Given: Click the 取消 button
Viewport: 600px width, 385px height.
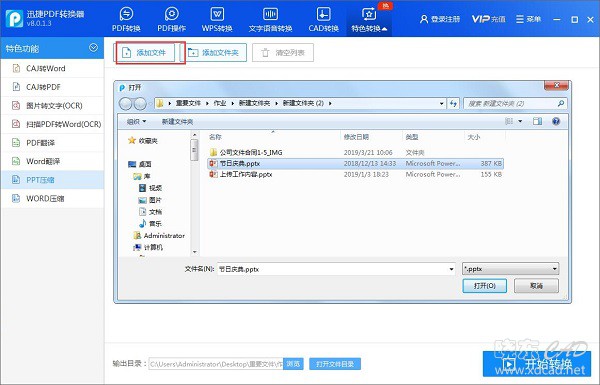Looking at the screenshot, I should [536, 285].
